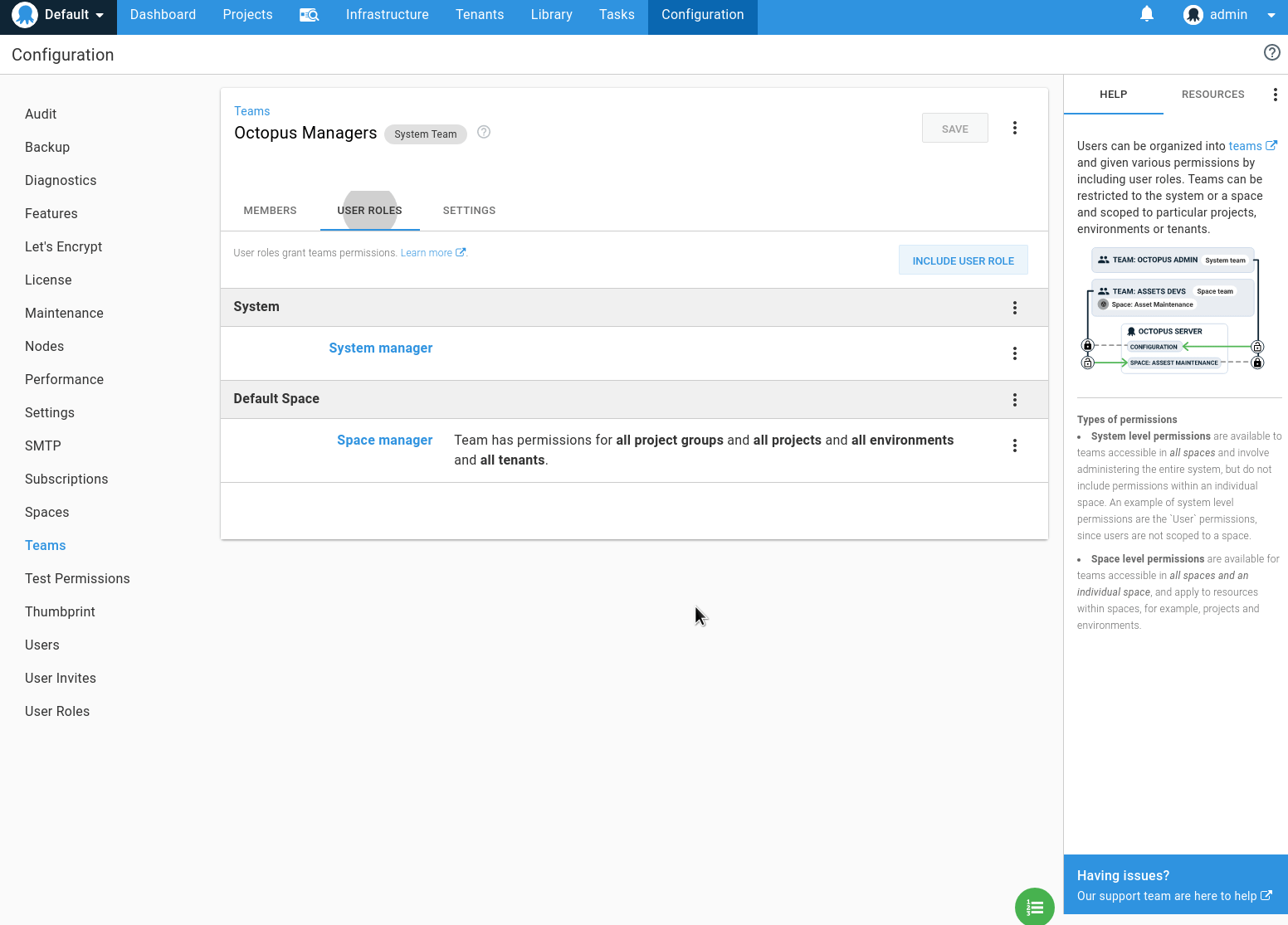Navigate to Users in the configuration sidebar
Viewport: 1288px width, 925px height.
tap(42, 645)
